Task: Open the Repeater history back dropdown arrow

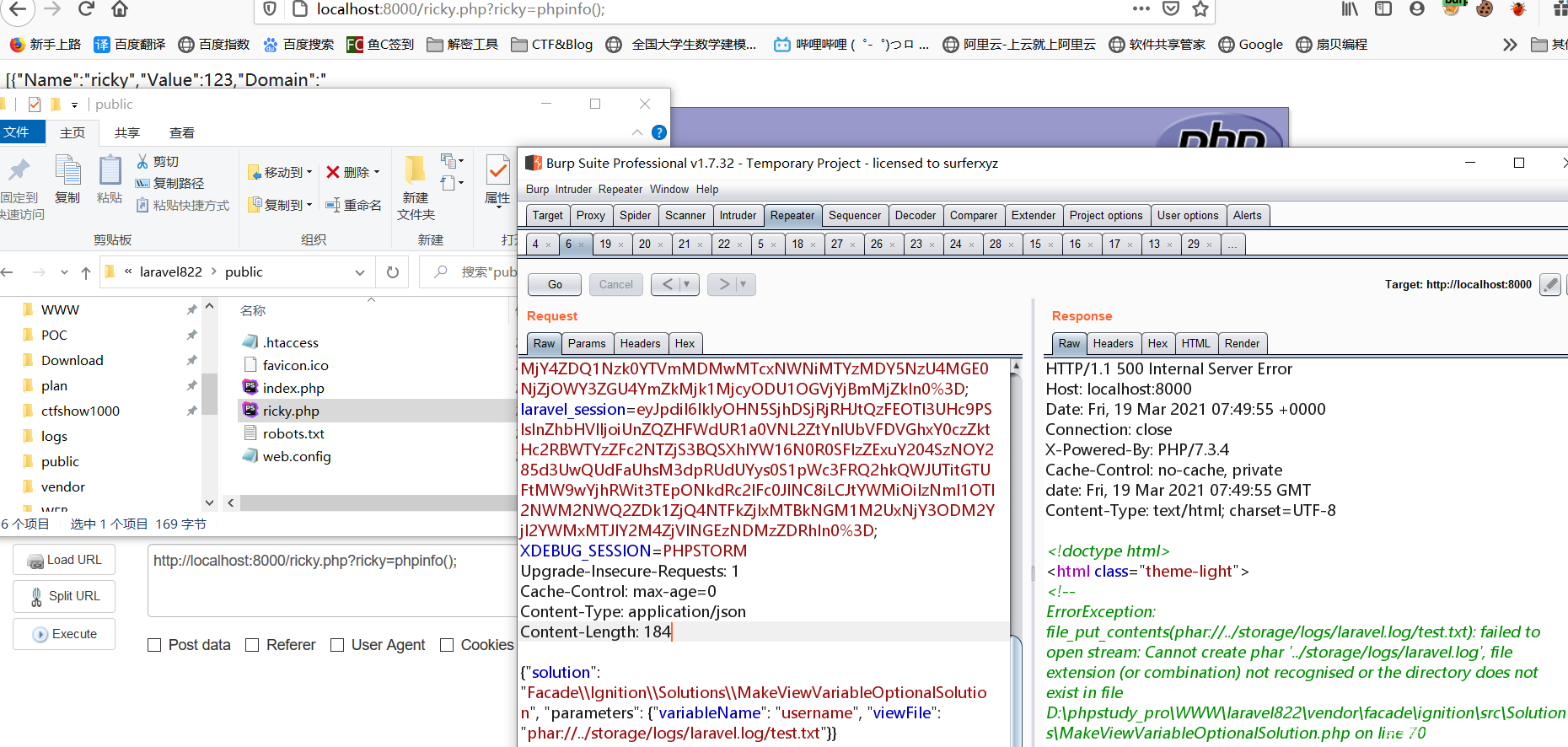Action: coord(686,285)
